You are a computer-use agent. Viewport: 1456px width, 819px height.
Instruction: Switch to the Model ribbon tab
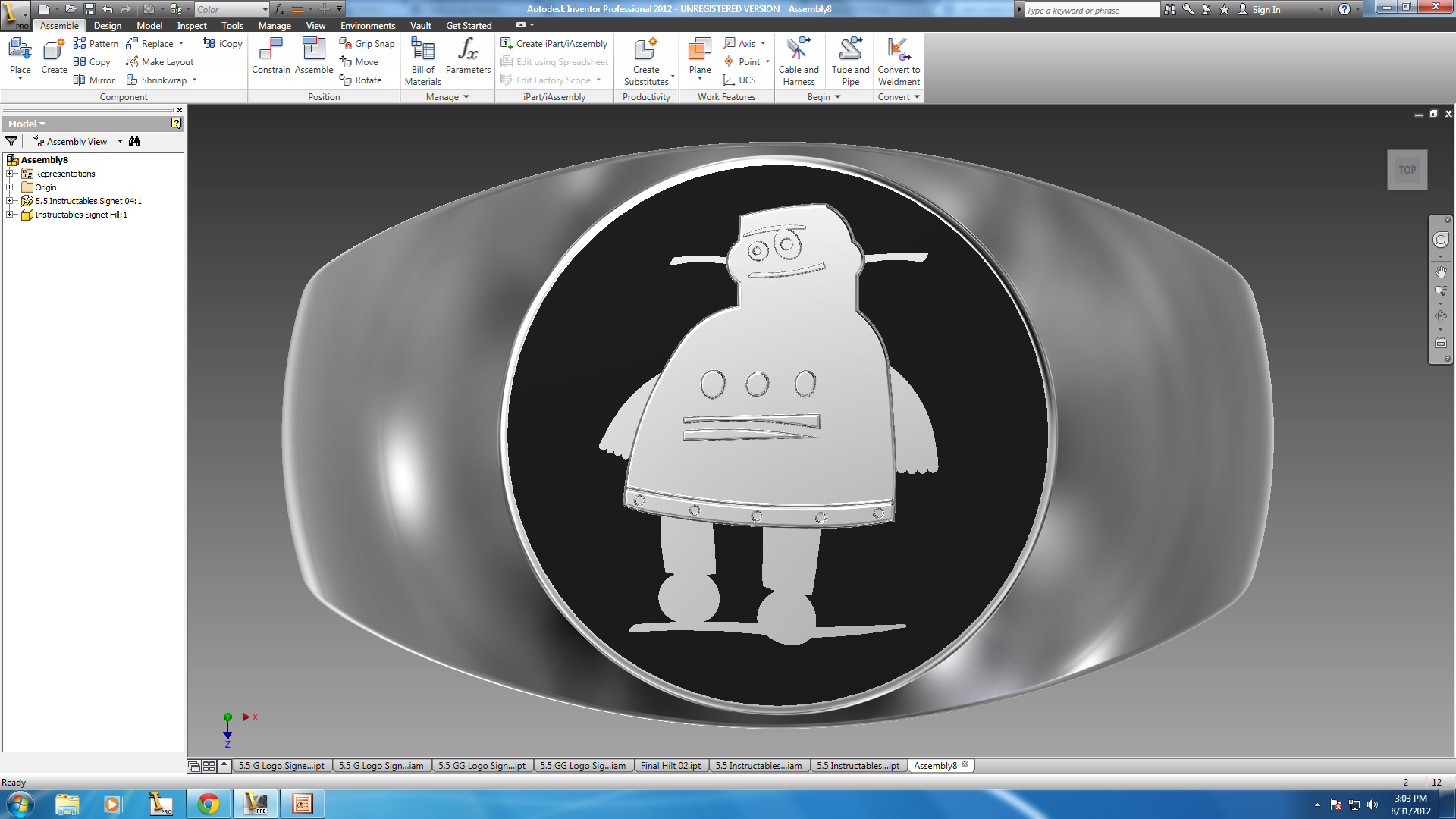coord(149,25)
